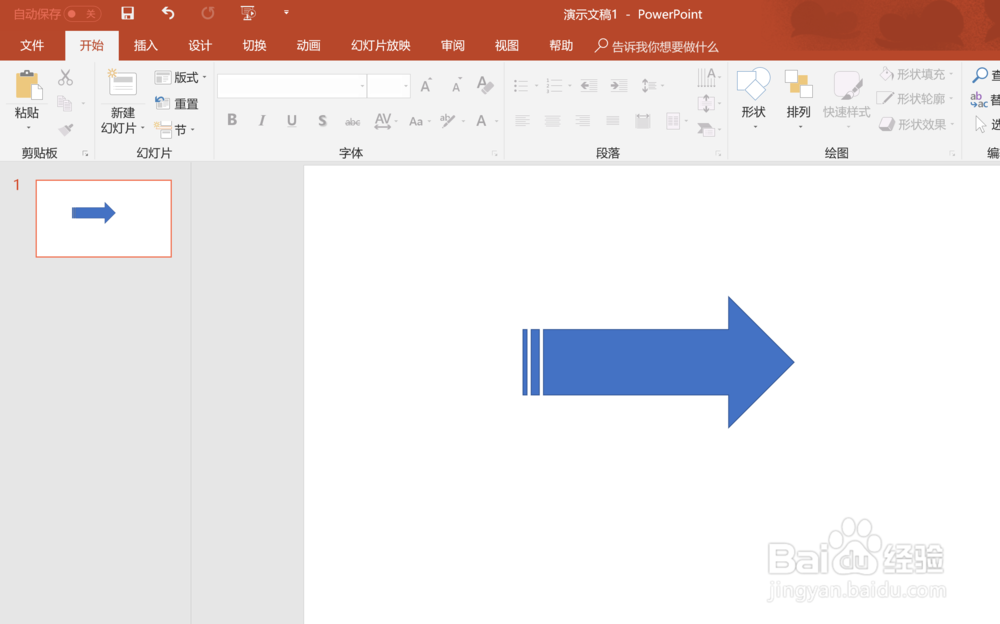Toggle italic formatting
This screenshot has height=624, width=1000.
(261, 119)
